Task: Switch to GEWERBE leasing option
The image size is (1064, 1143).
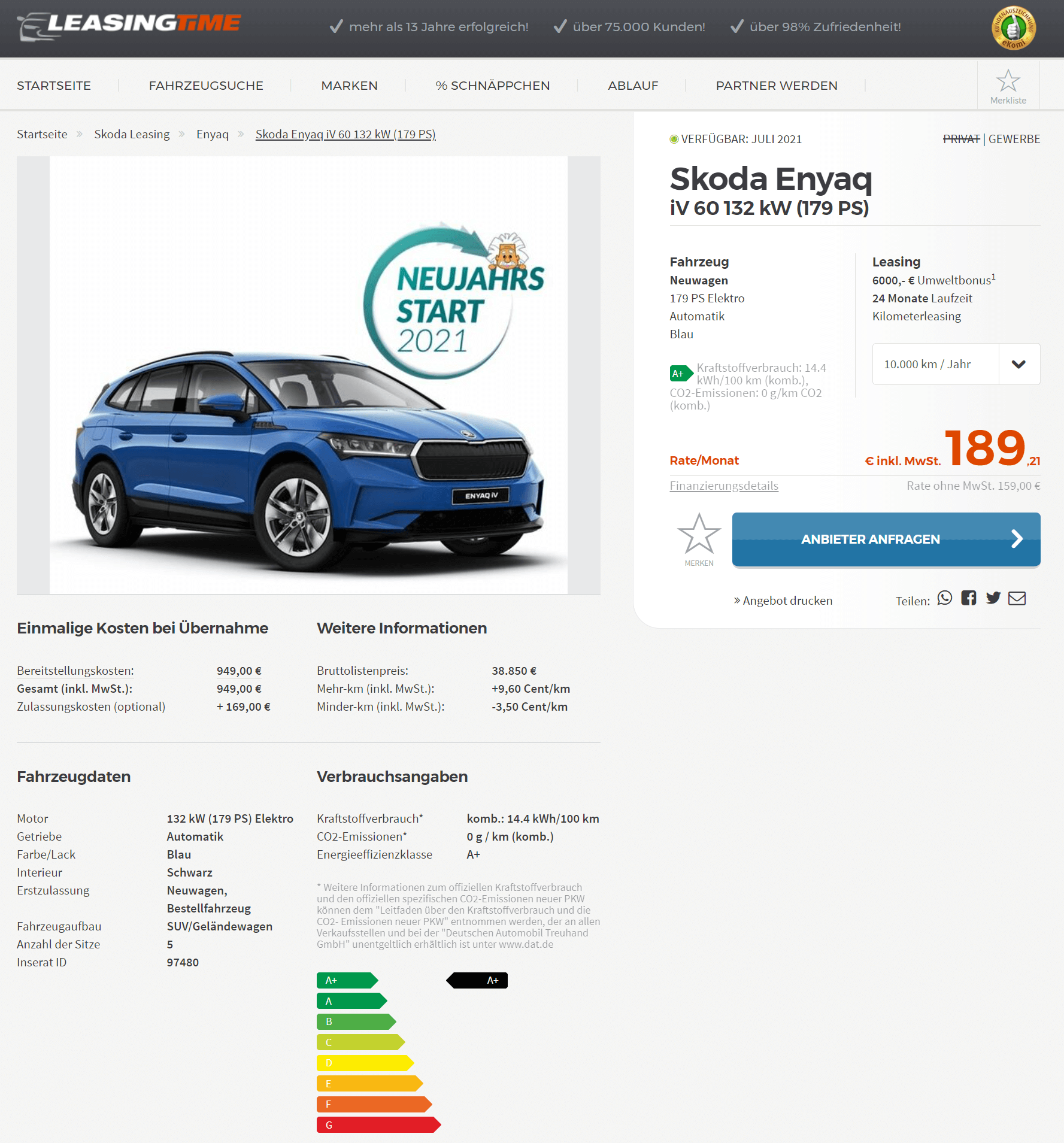Action: (x=1014, y=139)
